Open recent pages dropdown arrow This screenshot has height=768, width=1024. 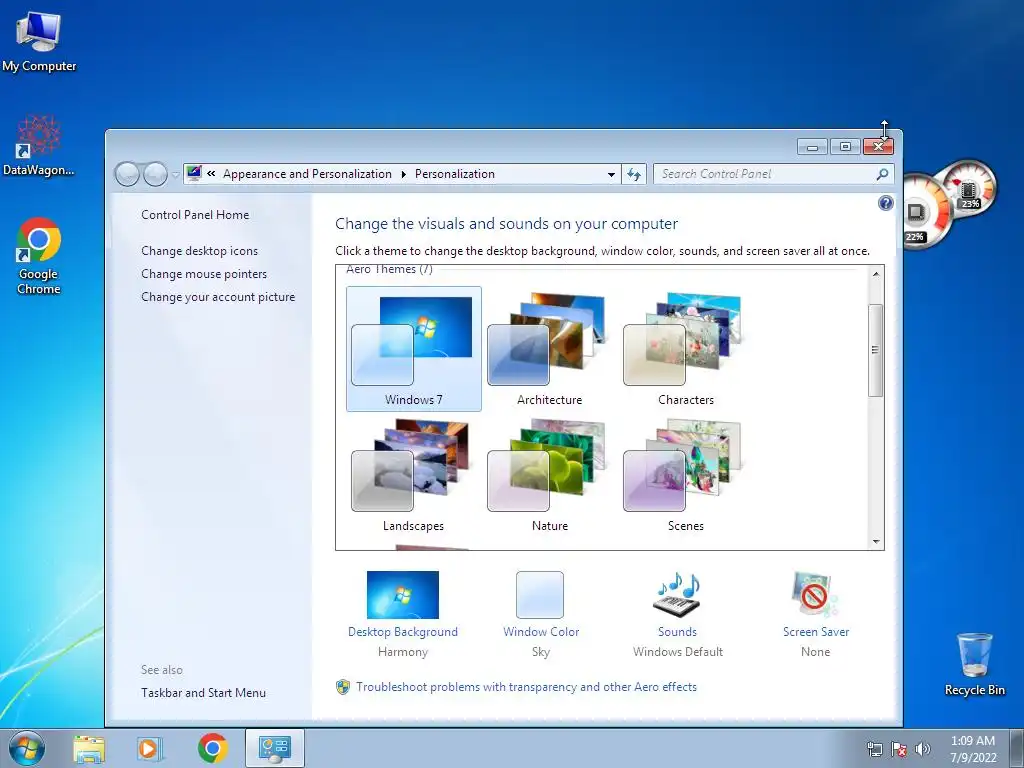click(176, 174)
